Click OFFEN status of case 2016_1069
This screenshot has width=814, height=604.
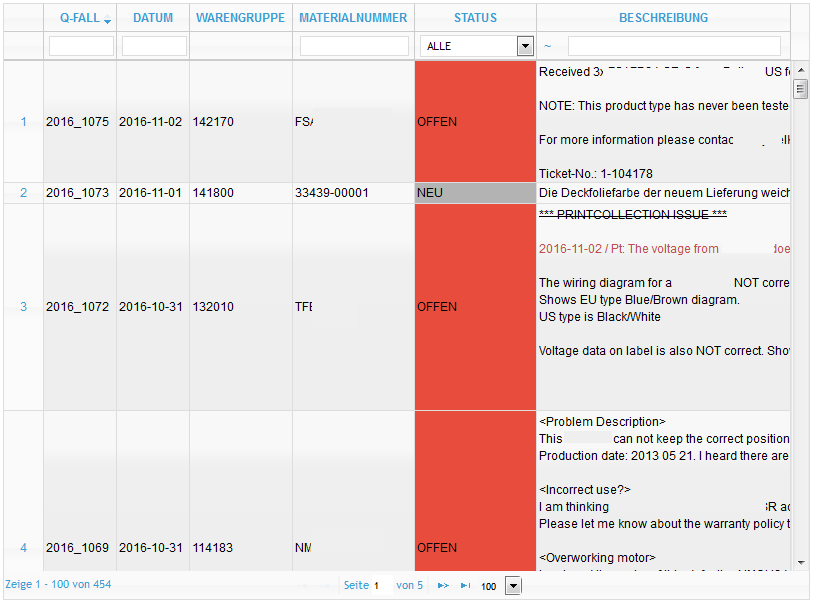tap(475, 491)
